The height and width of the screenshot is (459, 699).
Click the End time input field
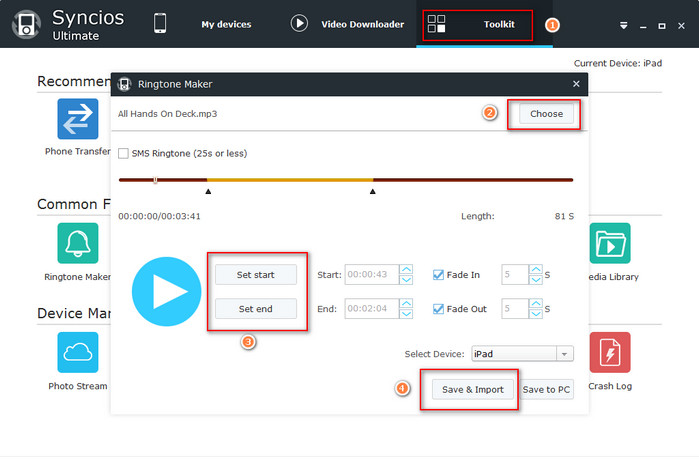(x=371, y=309)
